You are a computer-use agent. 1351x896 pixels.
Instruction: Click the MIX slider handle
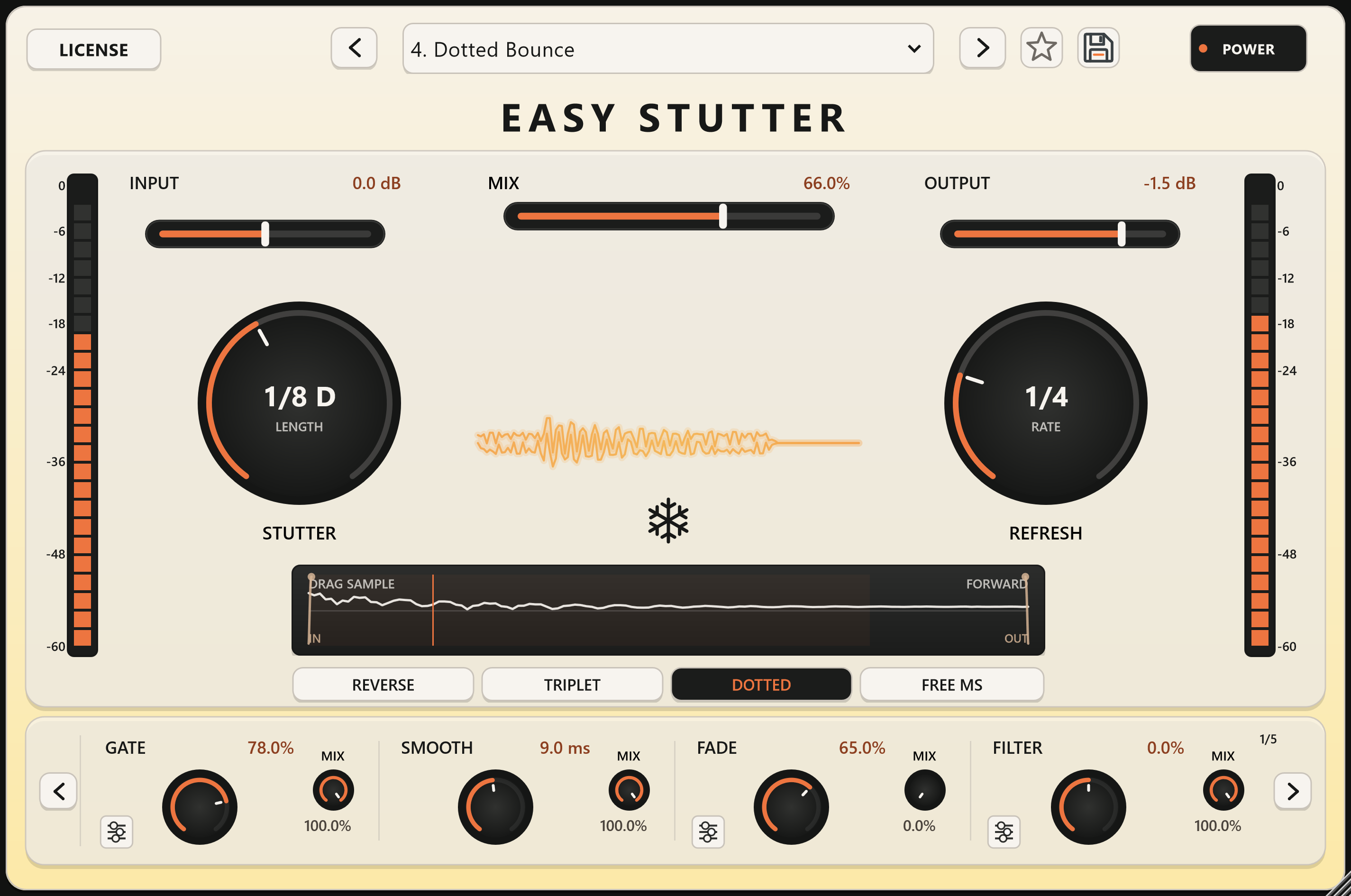click(x=722, y=217)
